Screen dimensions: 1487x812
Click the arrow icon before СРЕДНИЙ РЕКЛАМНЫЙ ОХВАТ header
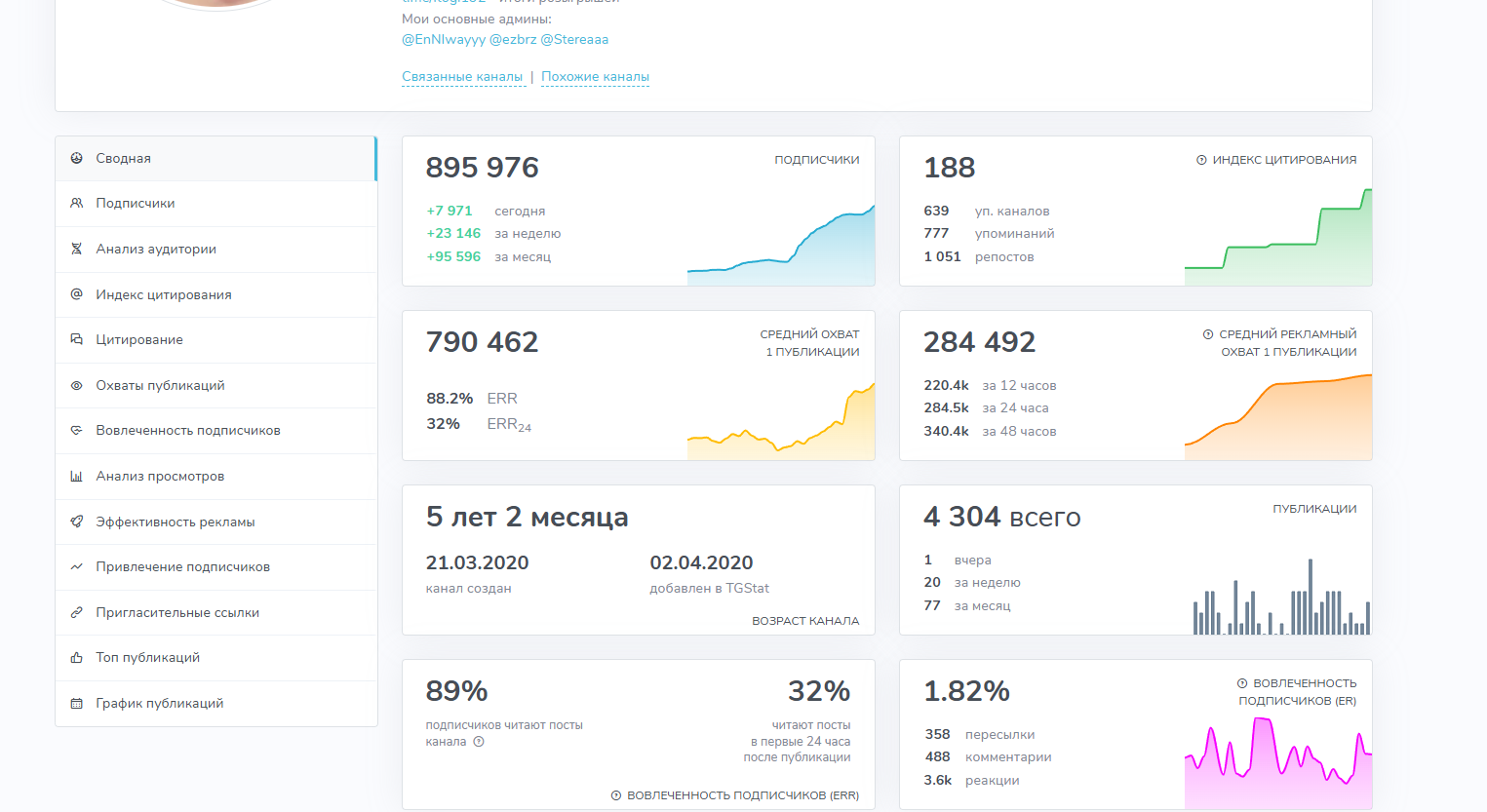(1208, 334)
